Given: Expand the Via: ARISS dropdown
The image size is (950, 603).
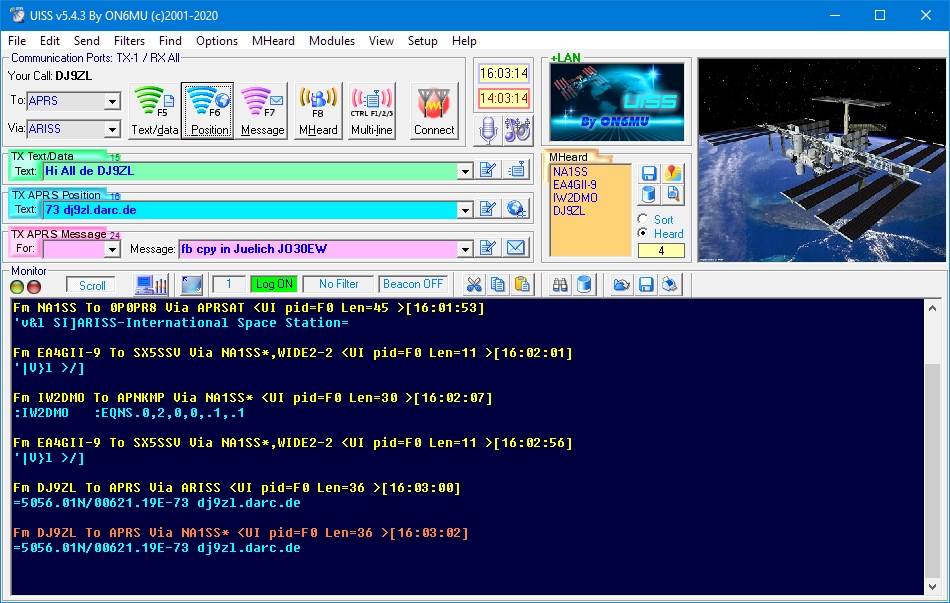Looking at the screenshot, I should tap(112, 129).
